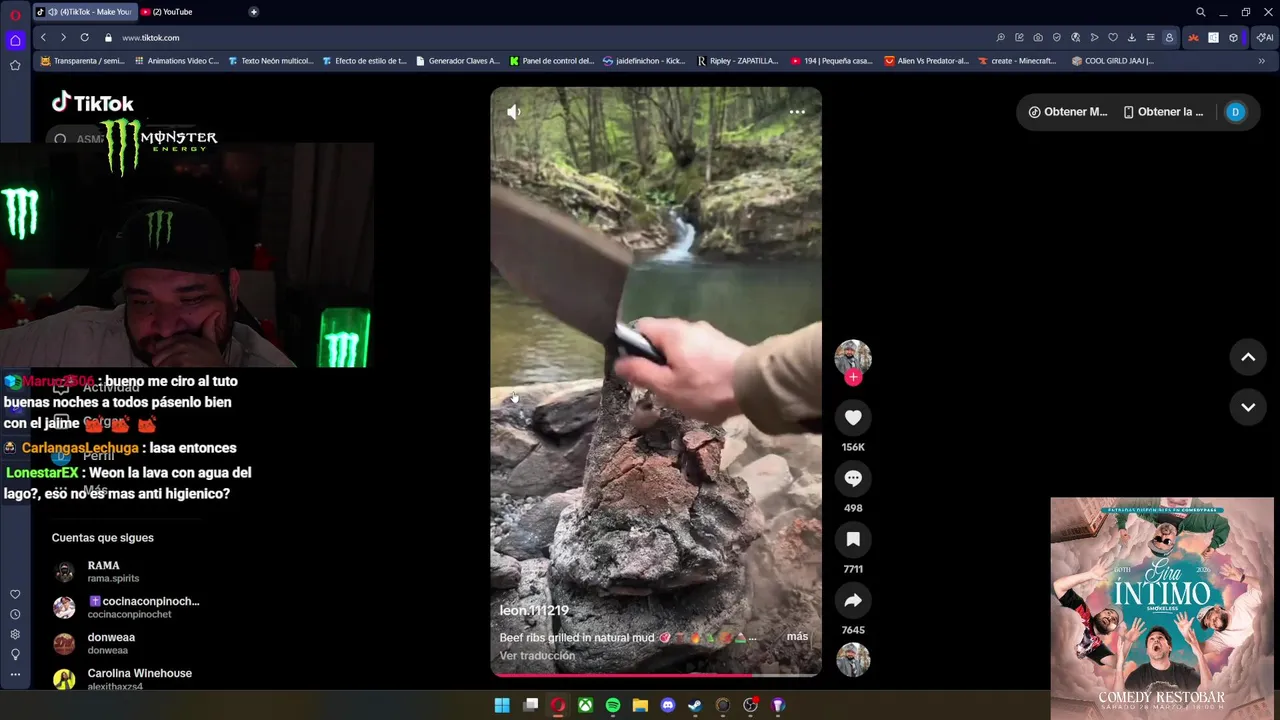Open the blue 'D' profile avatar

coord(1235,112)
